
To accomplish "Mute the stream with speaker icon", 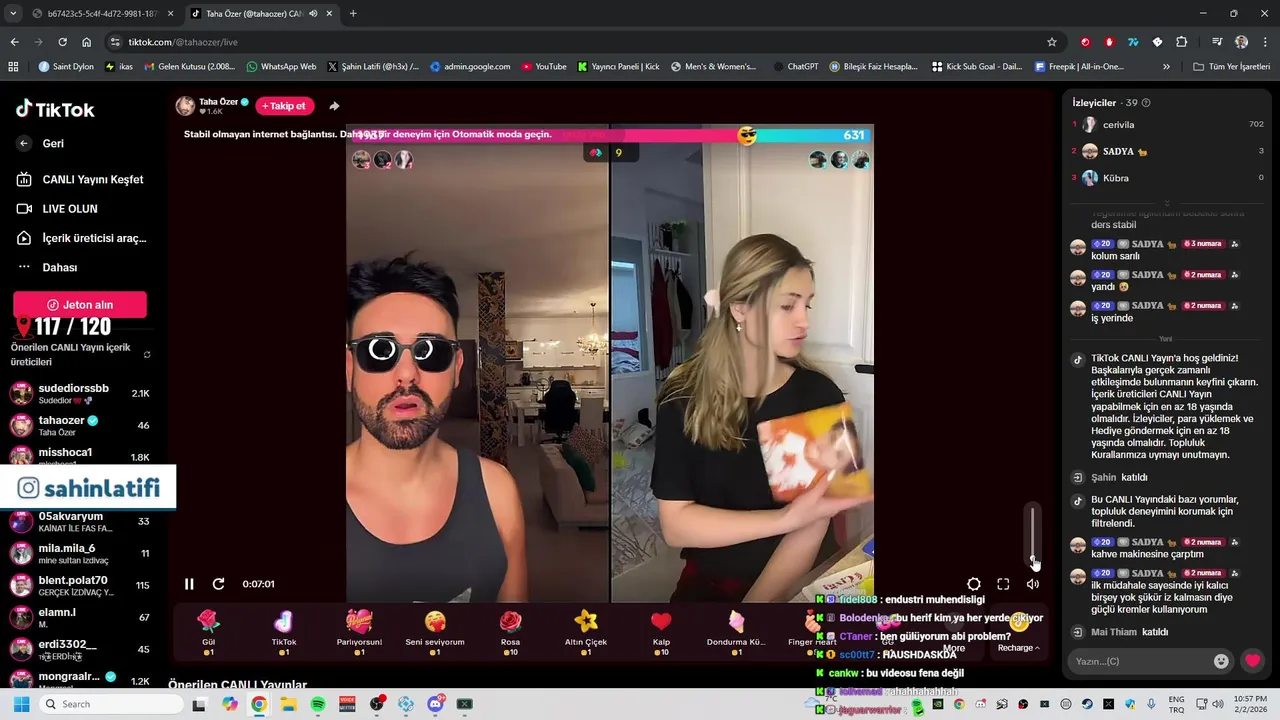I will 1033,584.
